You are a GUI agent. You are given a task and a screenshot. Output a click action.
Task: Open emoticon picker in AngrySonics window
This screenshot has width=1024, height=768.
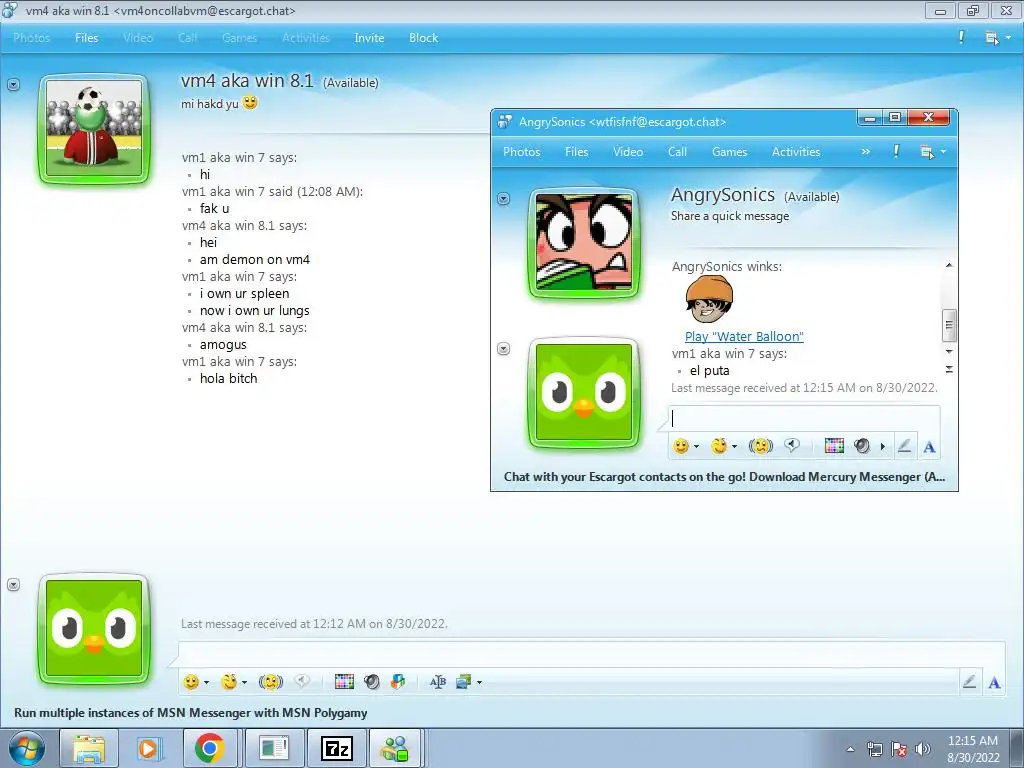point(681,446)
